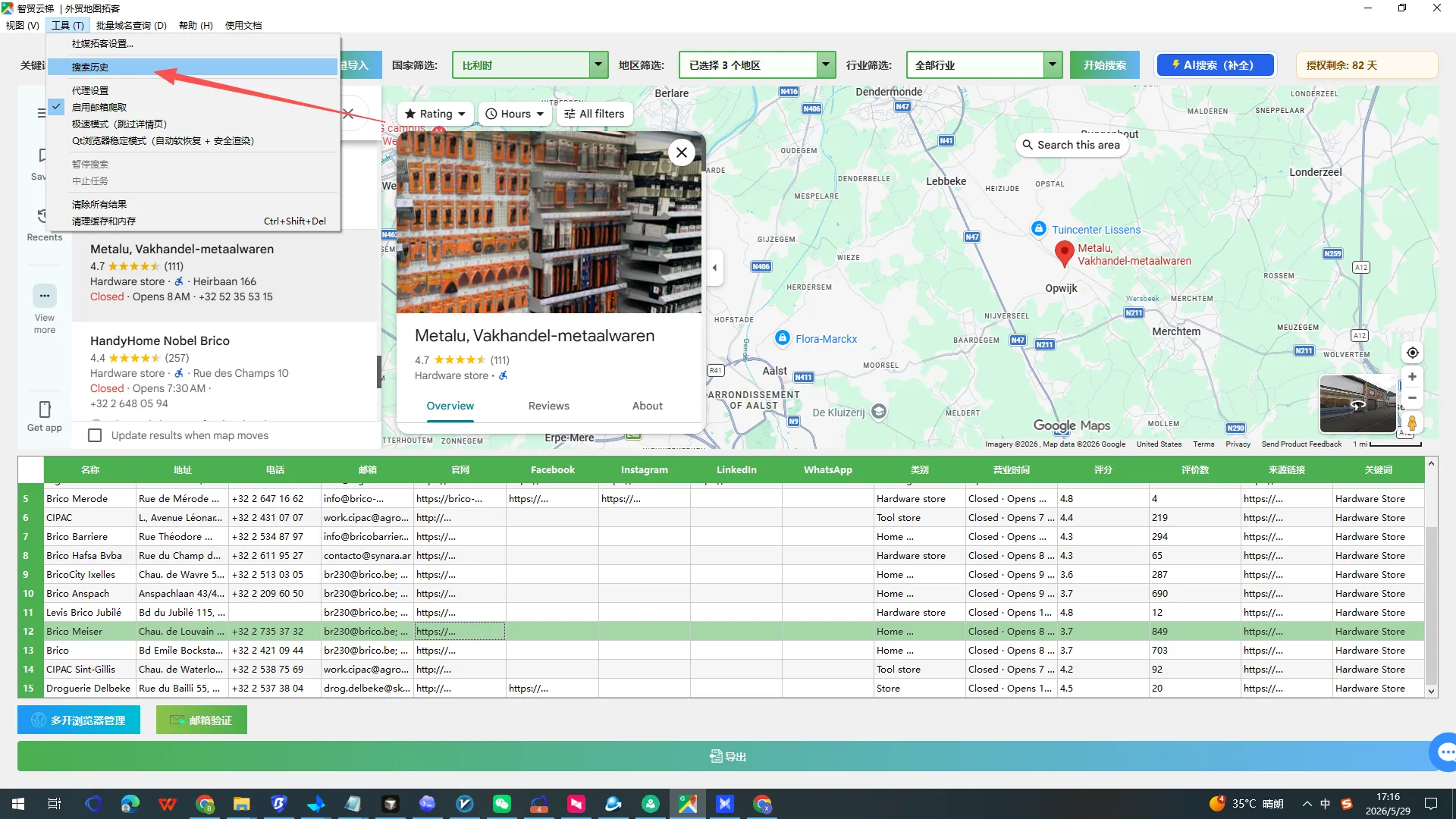Click the weather 35°C tray icon

pos(1247,804)
